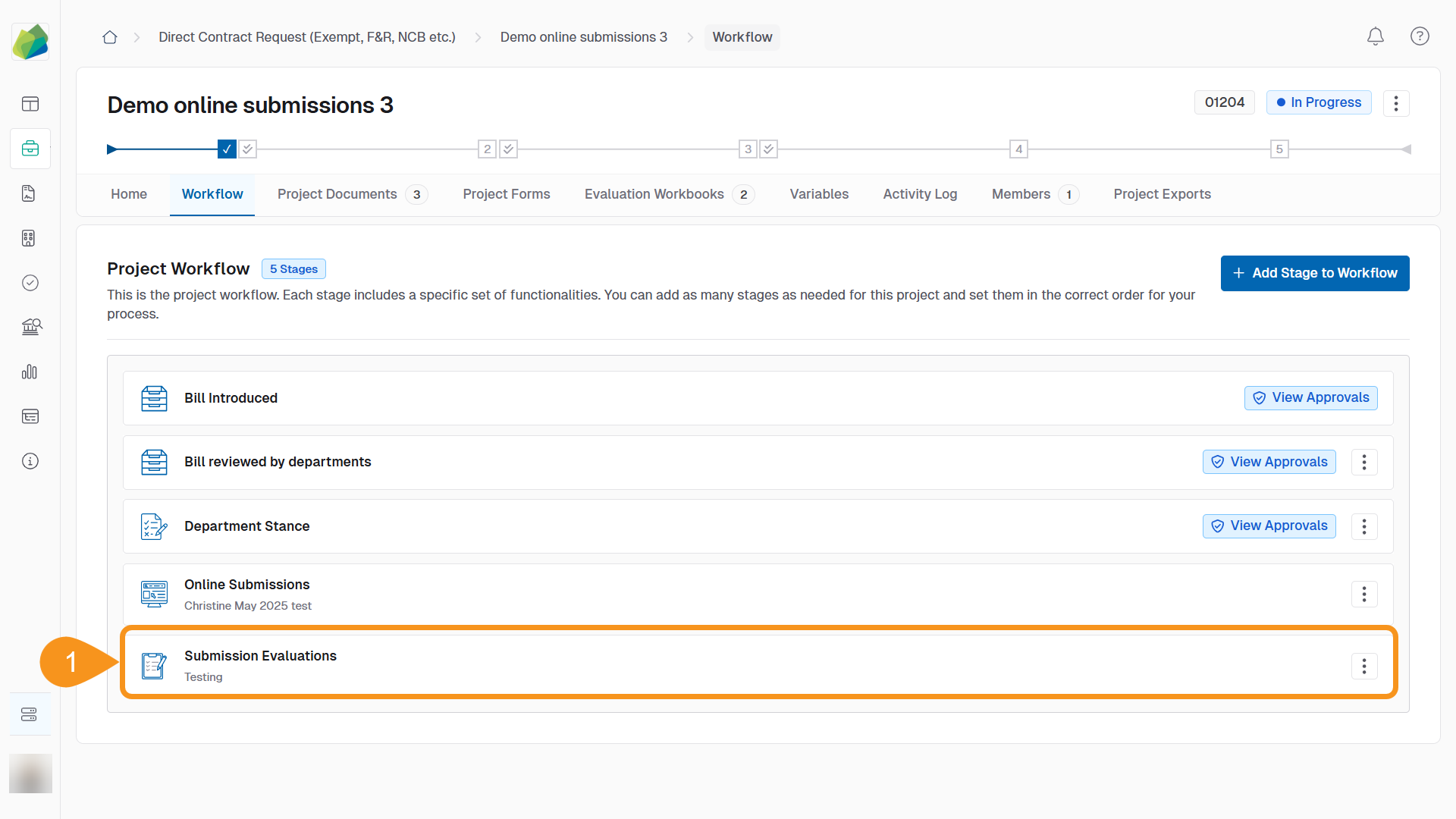Click the approval checkbox beside stage 3
This screenshot has height=819, width=1456.
tap(769, 149)
